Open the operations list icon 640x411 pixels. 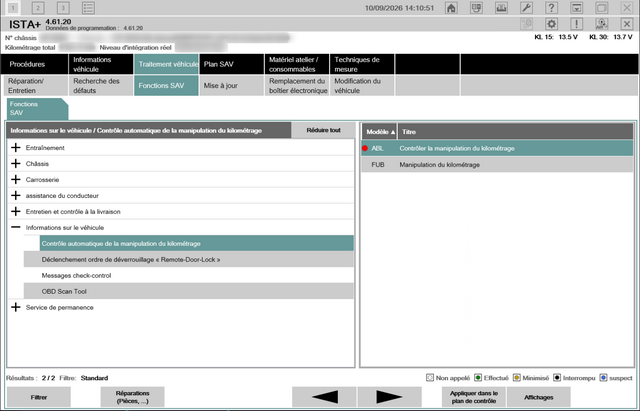point(88,8)
